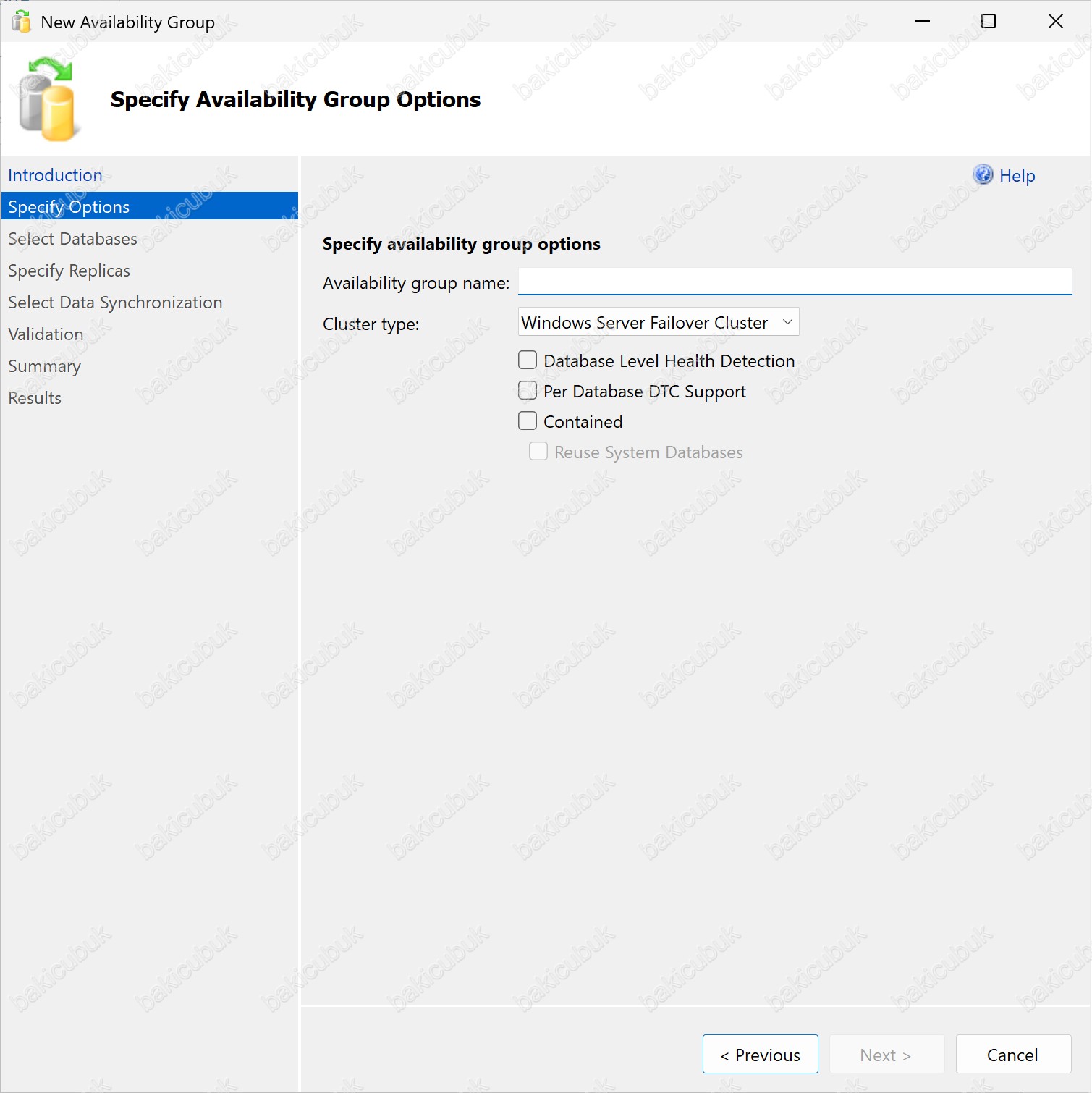Screen dimensions: 1092x1093
Task: Click the title bar application icon
Action: (x=22, y=22)
